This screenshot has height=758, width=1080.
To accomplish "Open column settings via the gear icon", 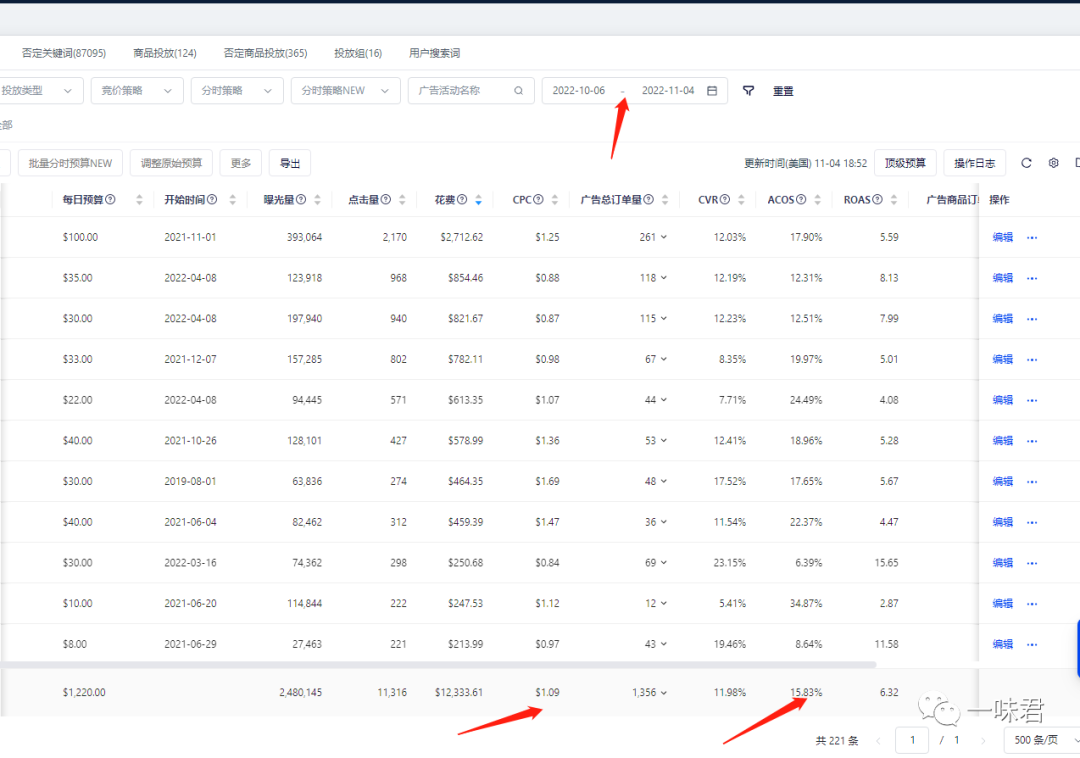I will pos(1053,163).
